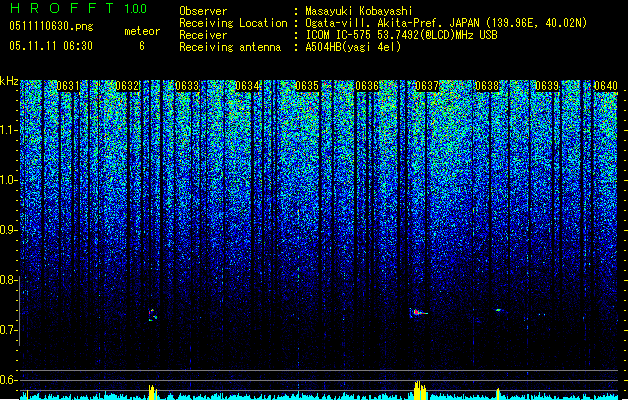The image size is (629, 400).
Task: Click receiver text ICOM IC-575 53.7492 MHz USB
Action: pos(402,35)
